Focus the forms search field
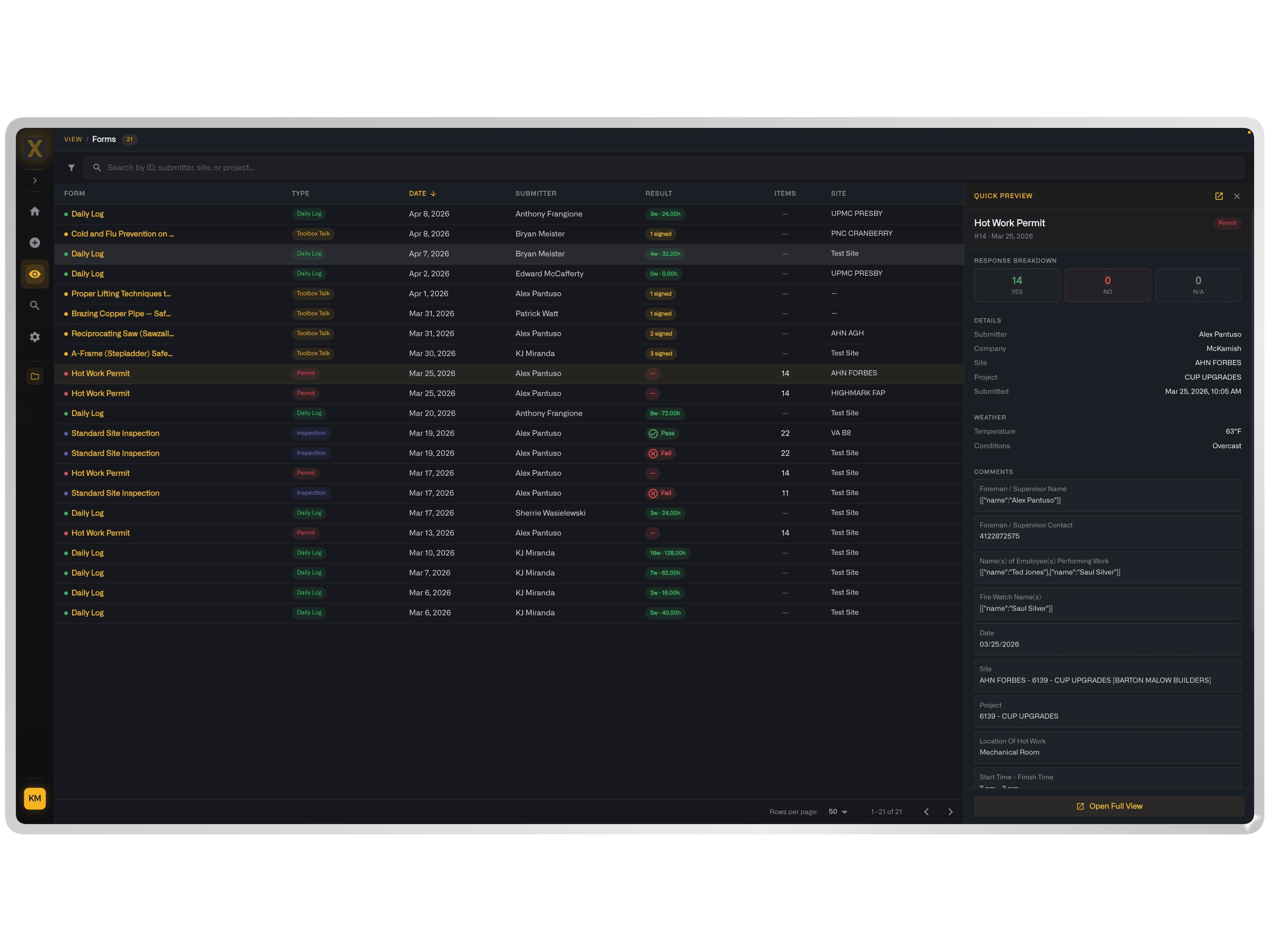Screen dimensions: 1270x952 tap(664, 168)
